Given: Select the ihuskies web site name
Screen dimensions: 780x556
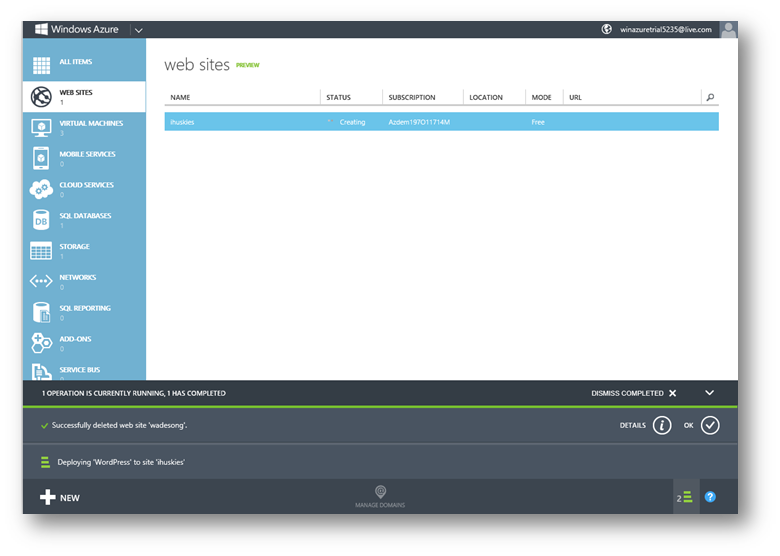Looking at the screenshot, I should point(182,122).
